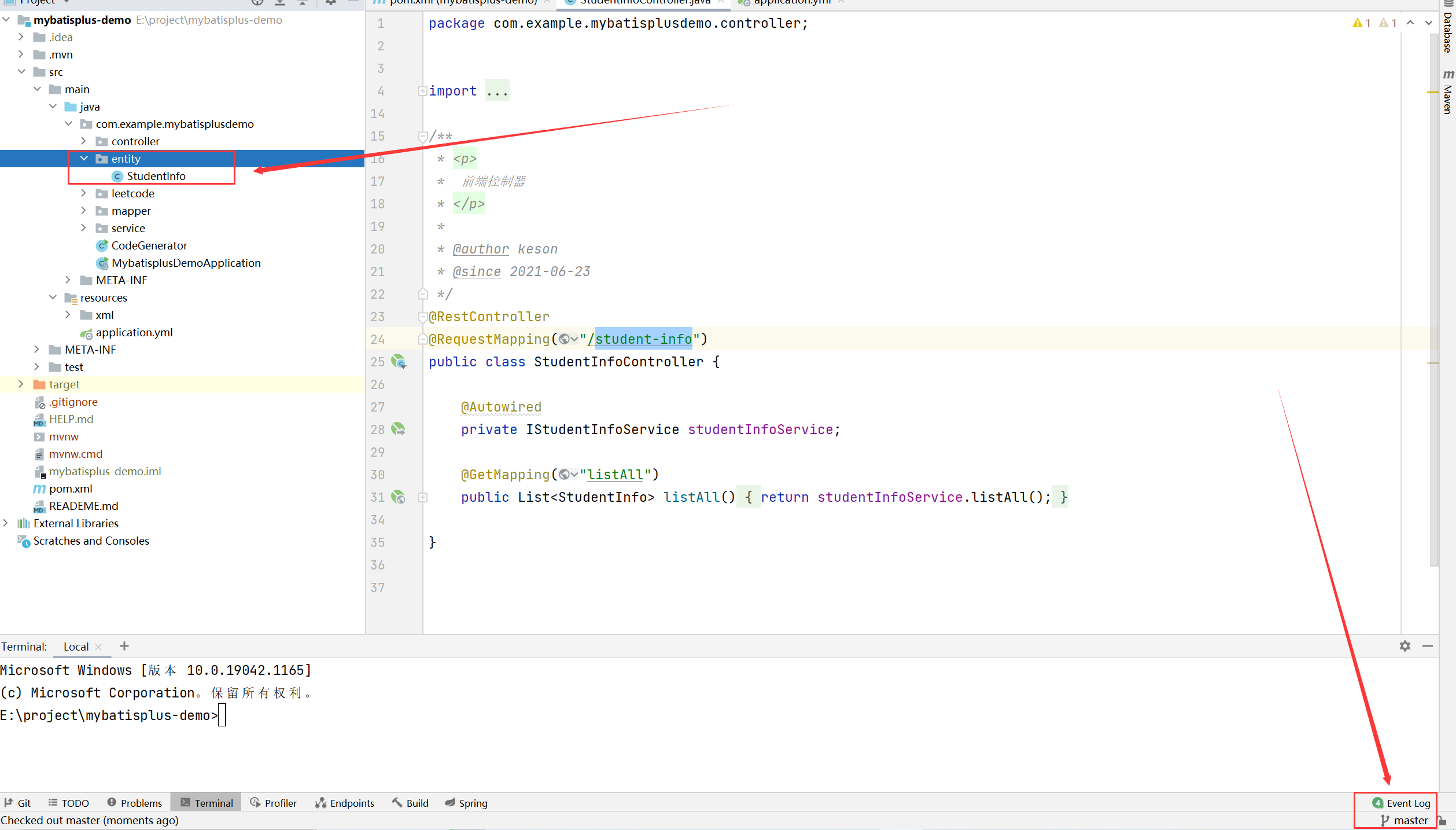1456x830 pixels.
Task: Open StudentInfo entity class file
Action: pos(156,176)
